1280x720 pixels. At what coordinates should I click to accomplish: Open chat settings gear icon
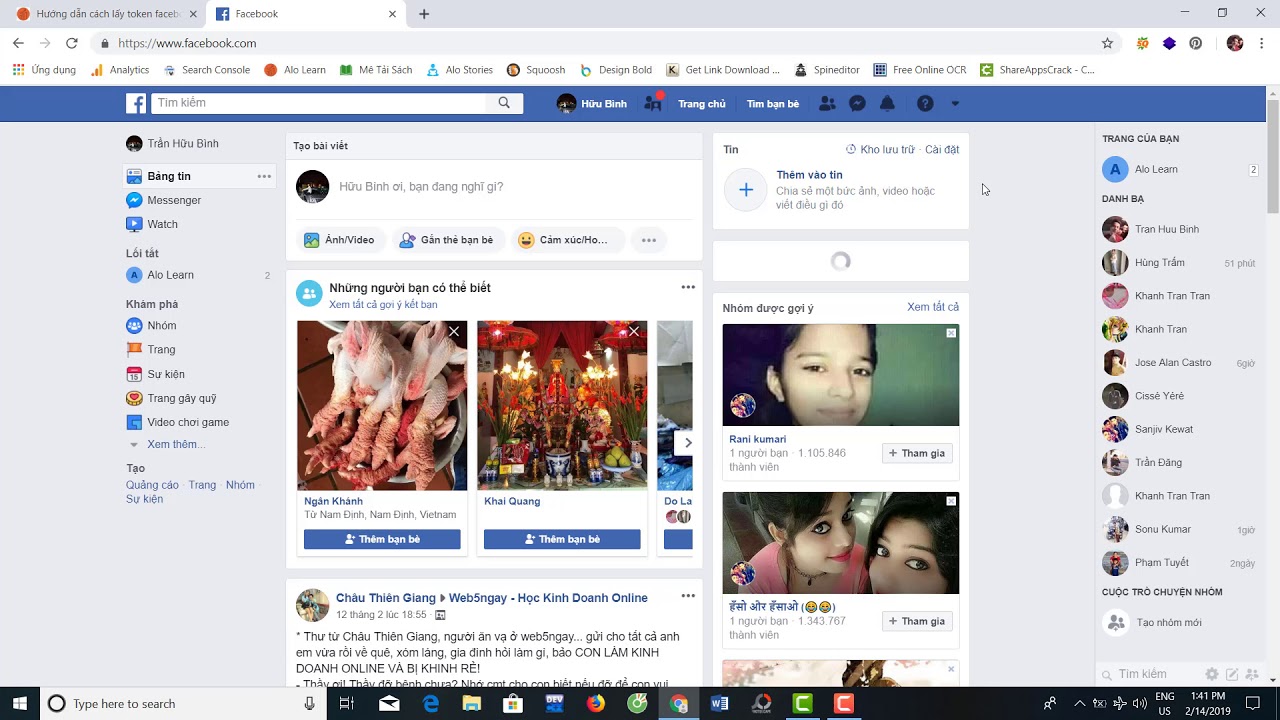point(1212,675)
